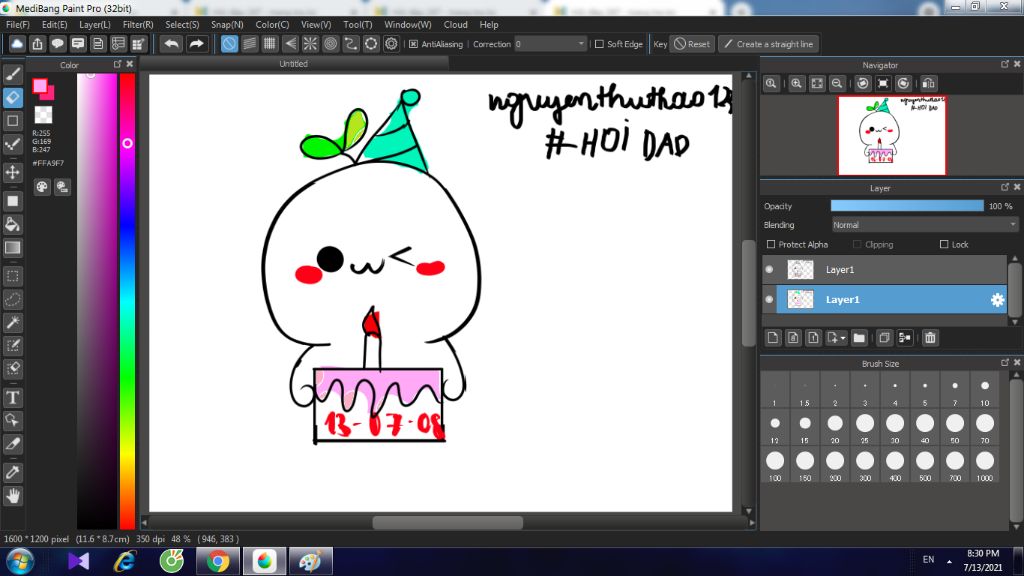Pick brush size 10
This screenshot has height=576, width=1024.
click(985, 391)
